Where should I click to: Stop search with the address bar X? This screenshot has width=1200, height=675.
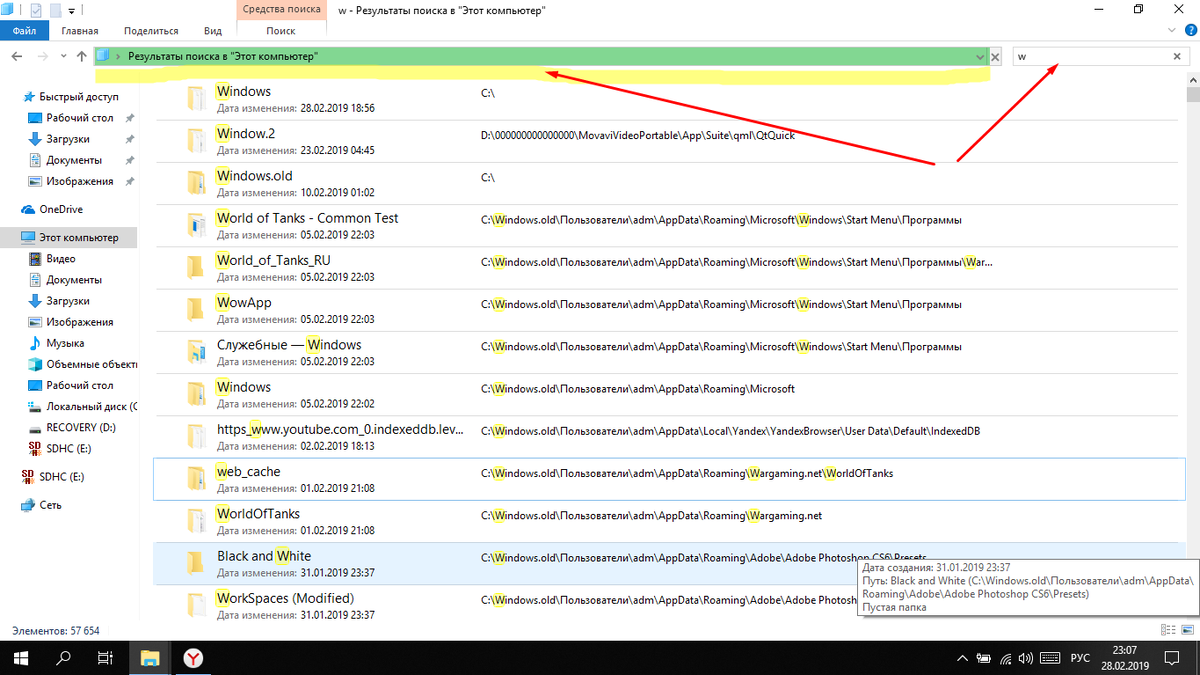pyautogui.click(x=995, y=57)
